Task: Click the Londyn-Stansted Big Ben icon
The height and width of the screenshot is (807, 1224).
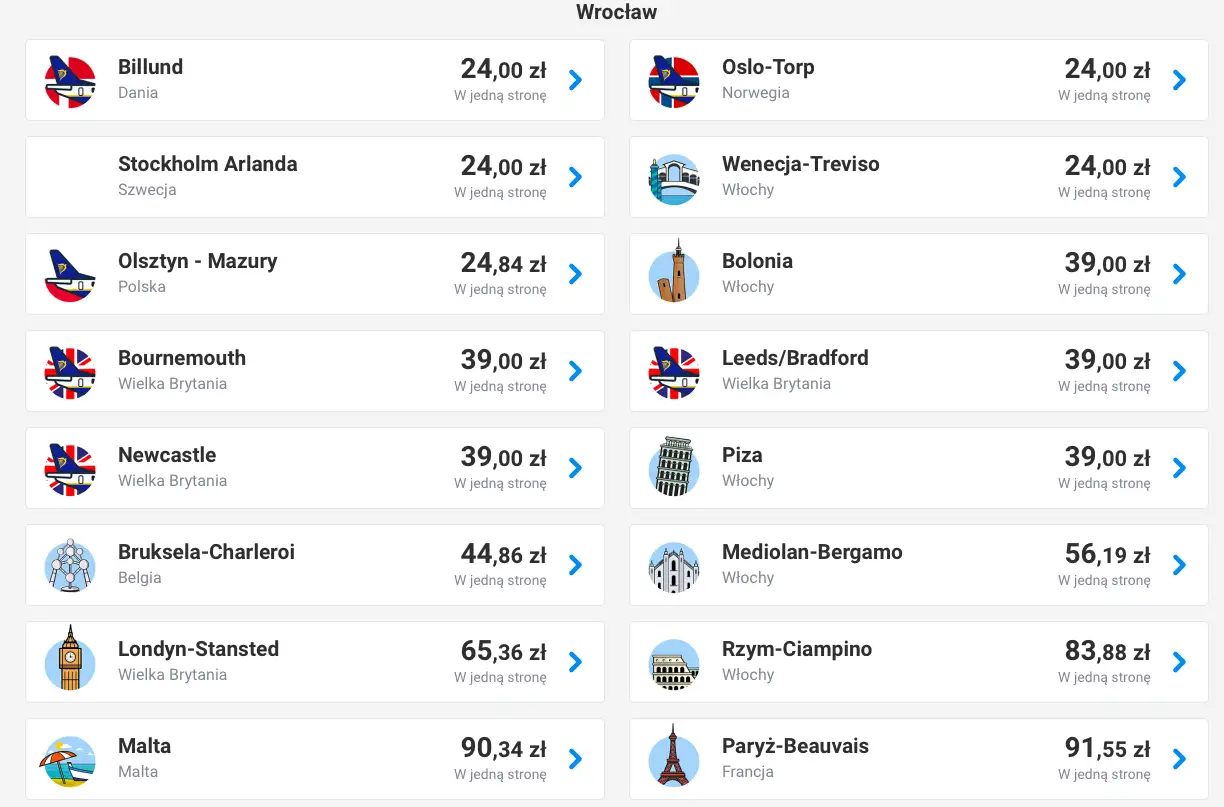Action: 70,659
